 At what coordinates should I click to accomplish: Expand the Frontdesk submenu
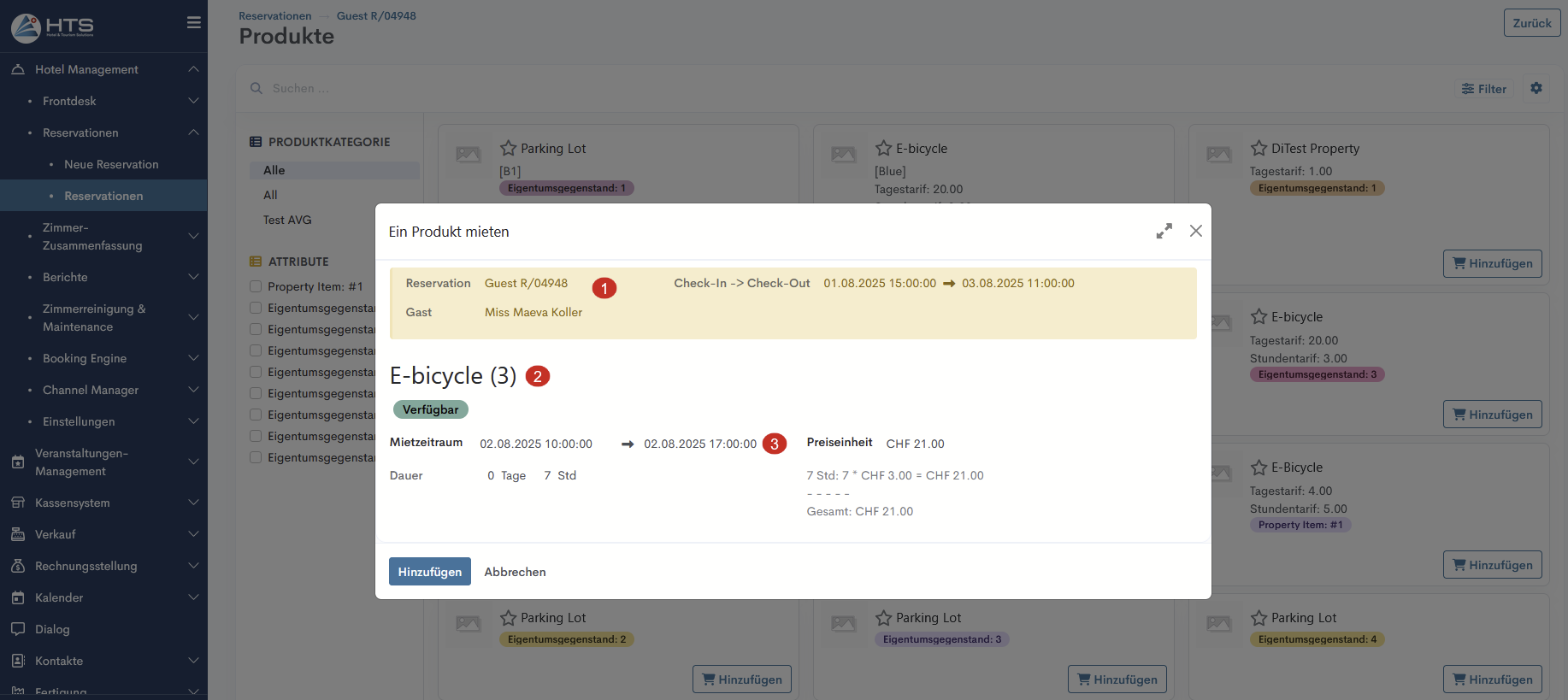[x=193, y=101]
